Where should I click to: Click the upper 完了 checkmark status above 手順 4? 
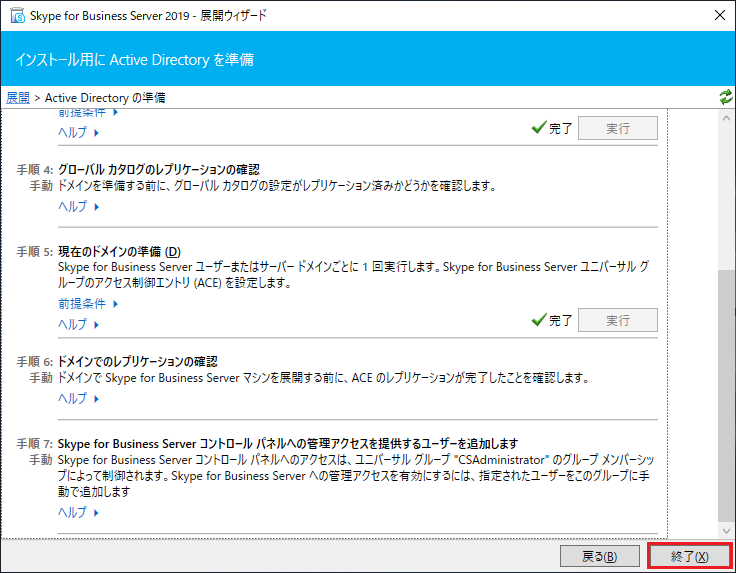pyautogui.click(x=552, y=128)
